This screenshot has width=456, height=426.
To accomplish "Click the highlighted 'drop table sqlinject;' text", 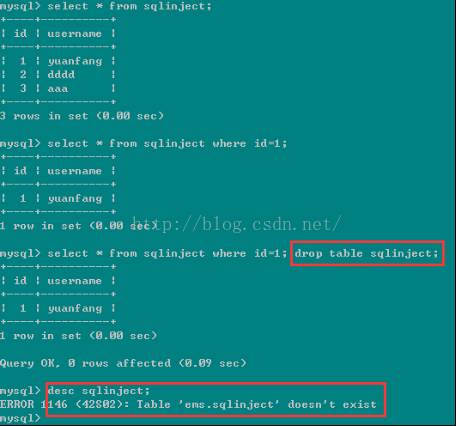I will pos(366,254).
